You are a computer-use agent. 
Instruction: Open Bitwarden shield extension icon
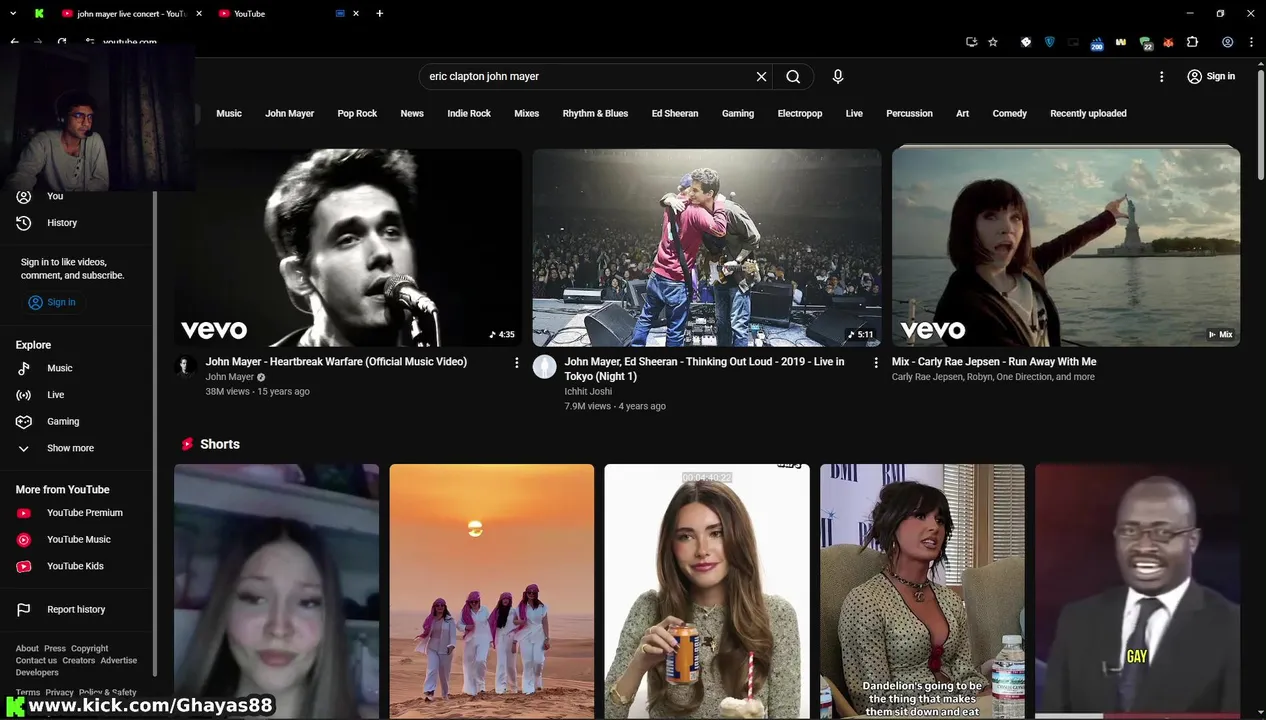click(x=1049, y=42)
